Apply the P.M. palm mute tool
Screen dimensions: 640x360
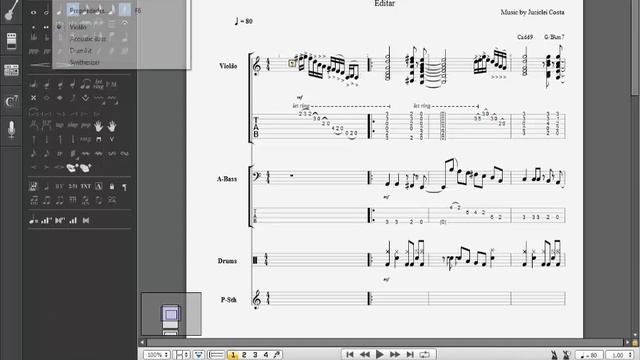point(111,85)
